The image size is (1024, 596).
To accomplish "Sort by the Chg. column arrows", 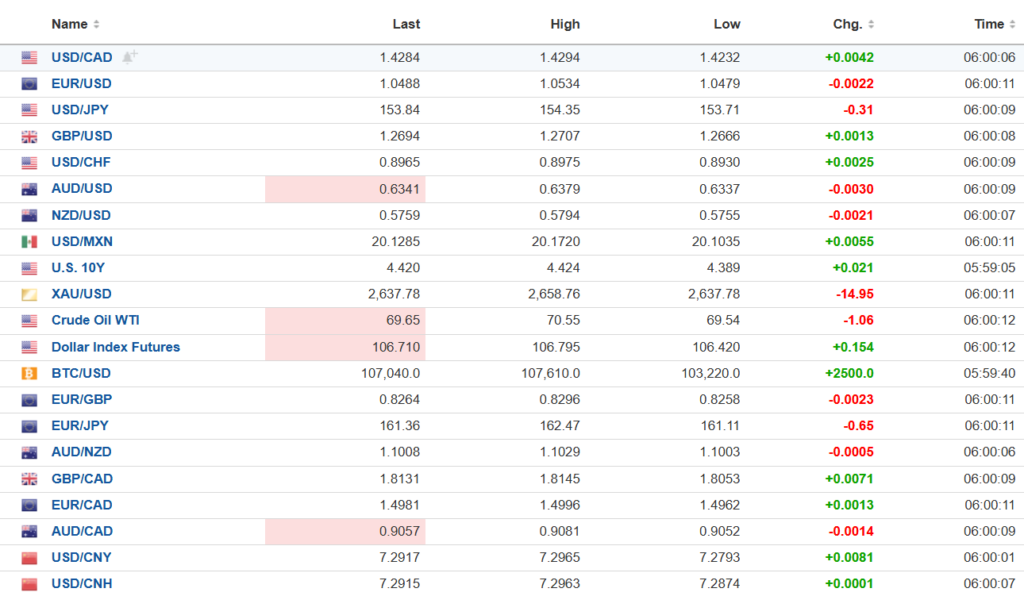I will pos(871,24).
